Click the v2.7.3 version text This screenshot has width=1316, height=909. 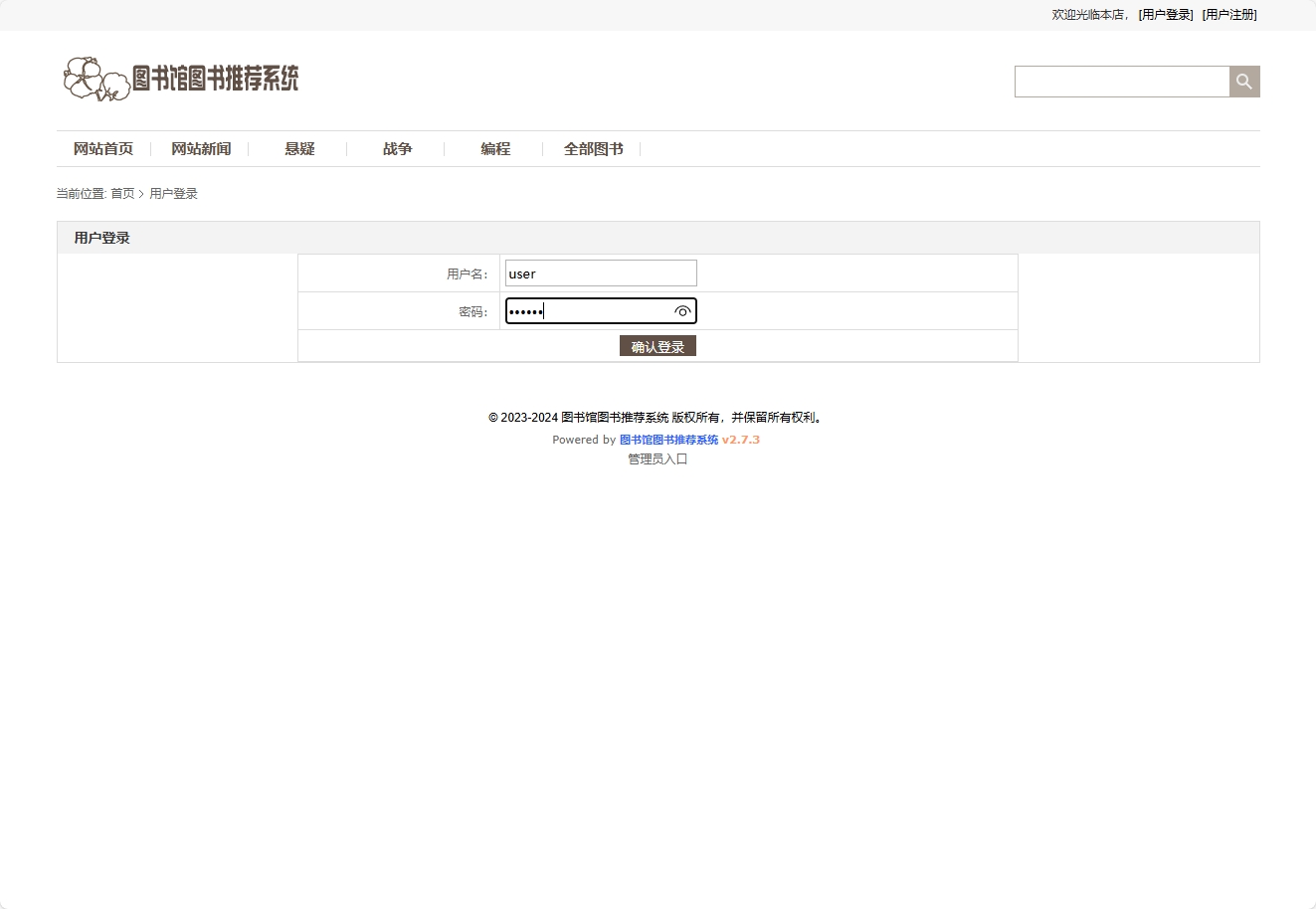point(740,439)
